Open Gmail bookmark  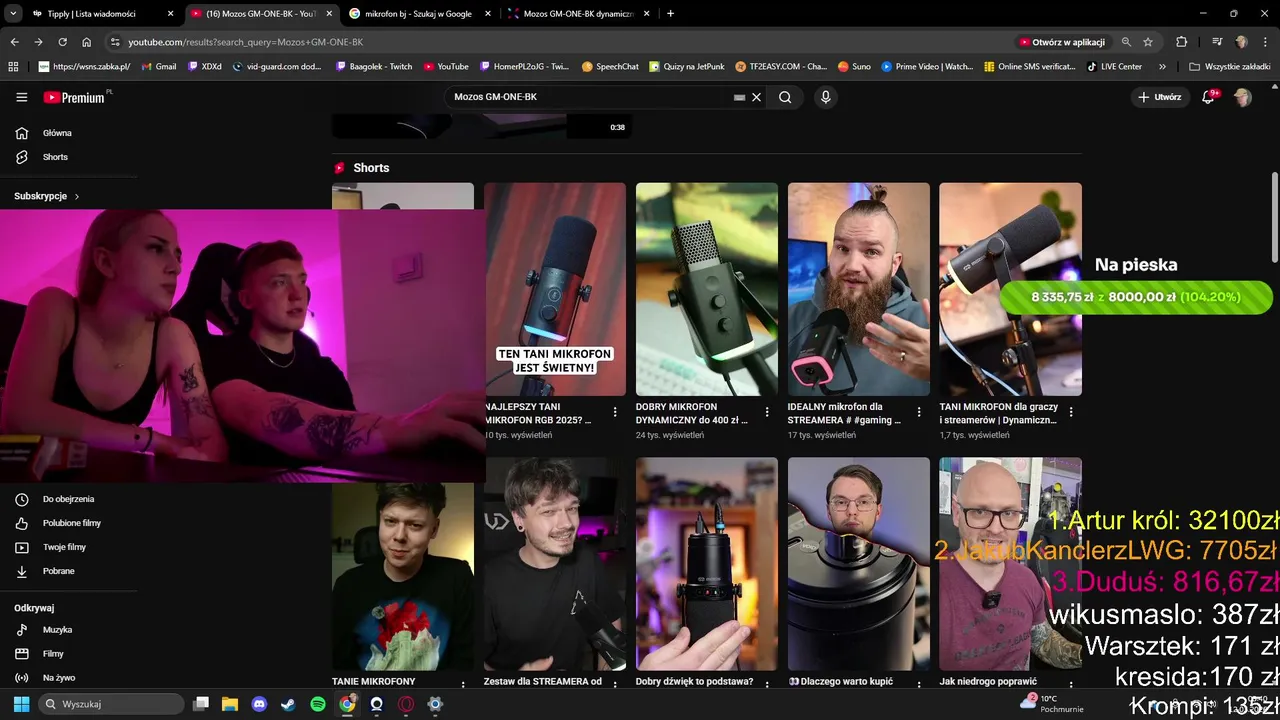coord(159,67)
